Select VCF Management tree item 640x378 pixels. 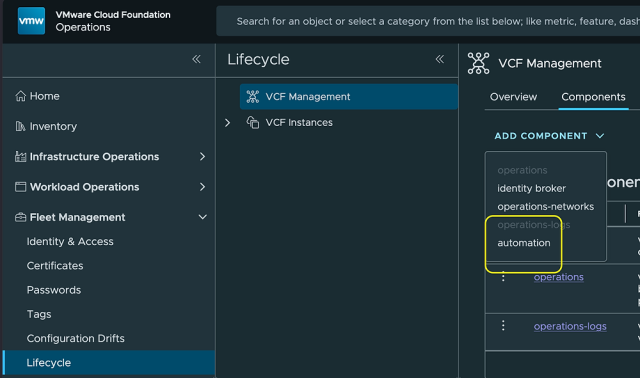[x=349, y=97]
